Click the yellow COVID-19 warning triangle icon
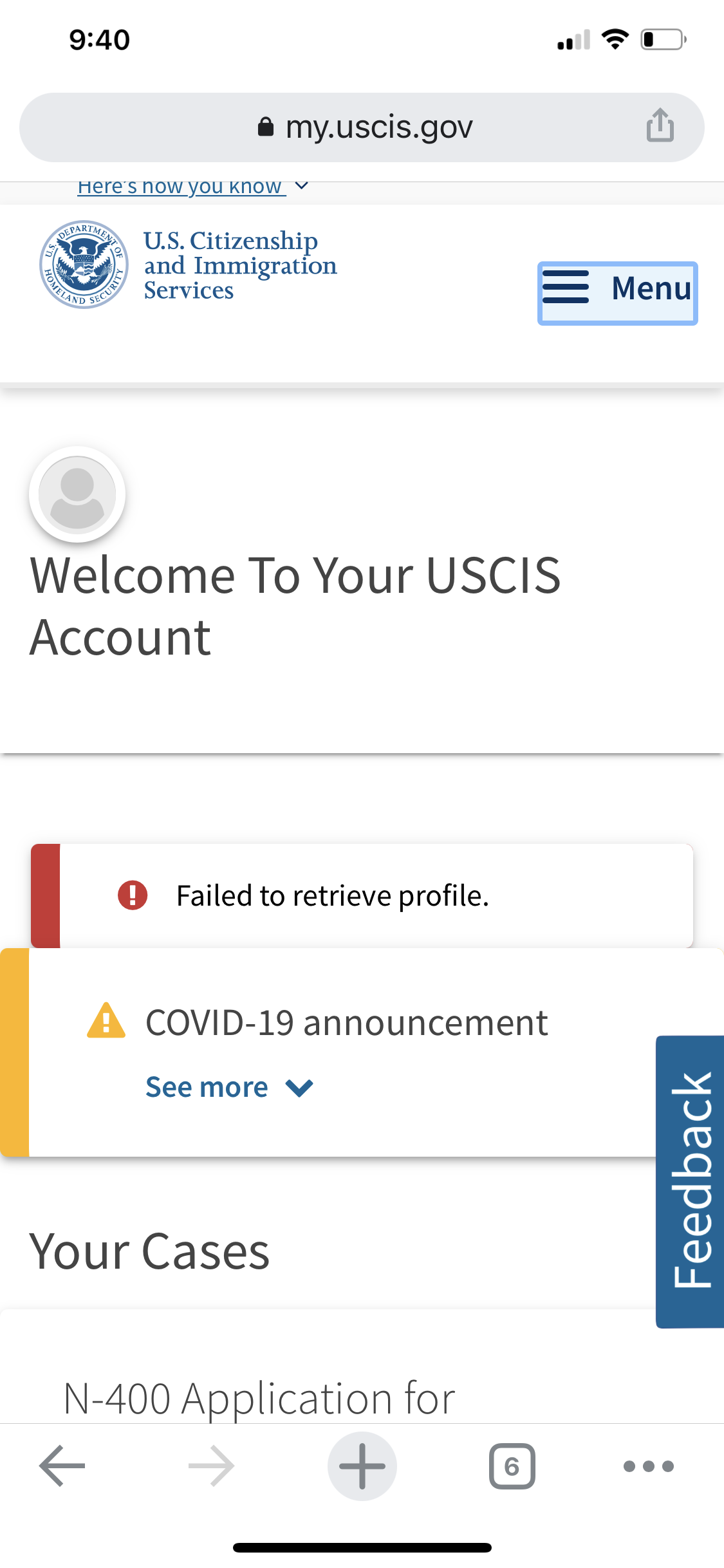This screenshot has height=1568, width=724. [106, 1022]
